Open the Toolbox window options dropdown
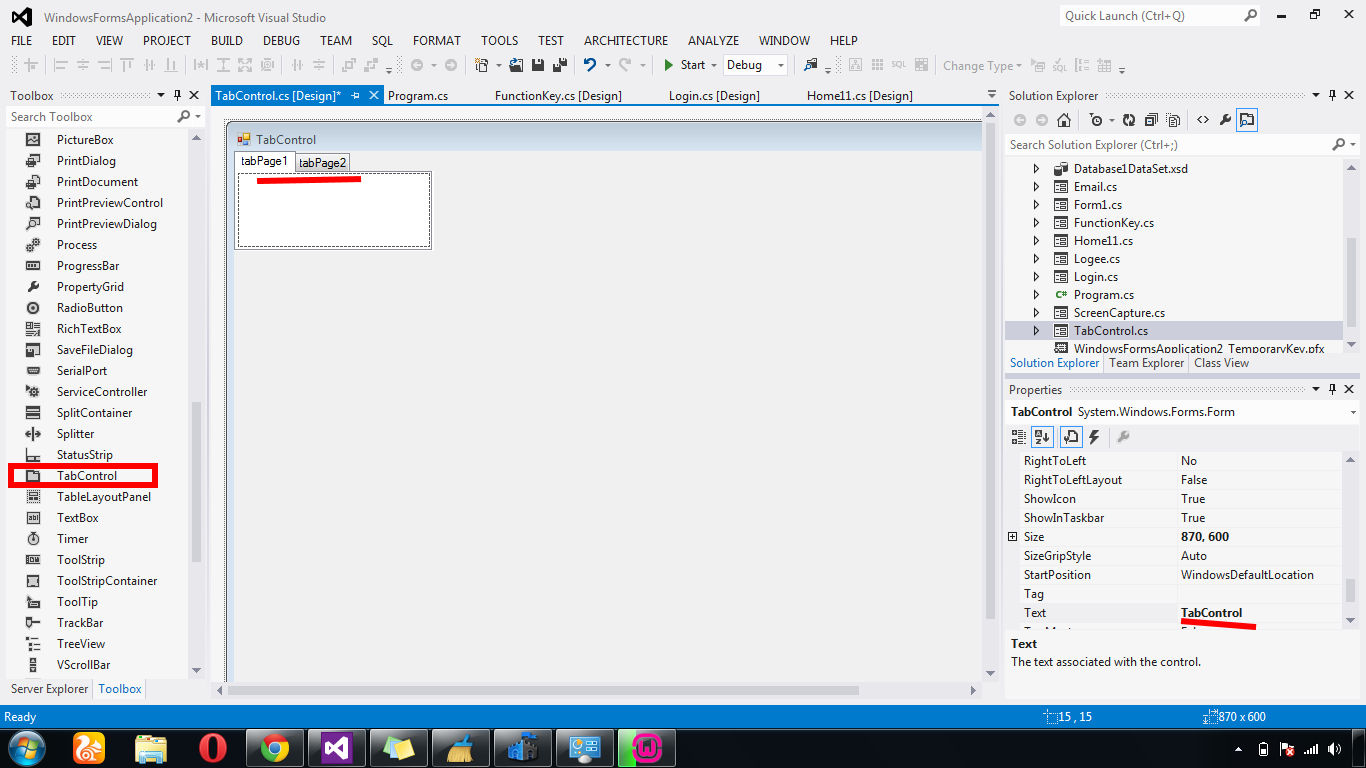This screenshot has width=1366, height=768. click(x=161, y=96)
